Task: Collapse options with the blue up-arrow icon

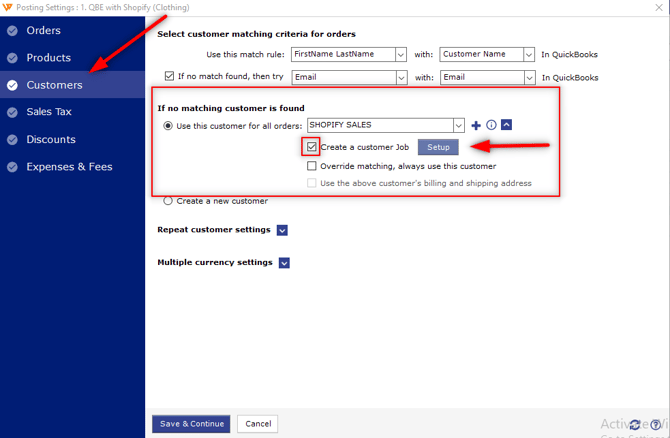Action: point(506,125)
